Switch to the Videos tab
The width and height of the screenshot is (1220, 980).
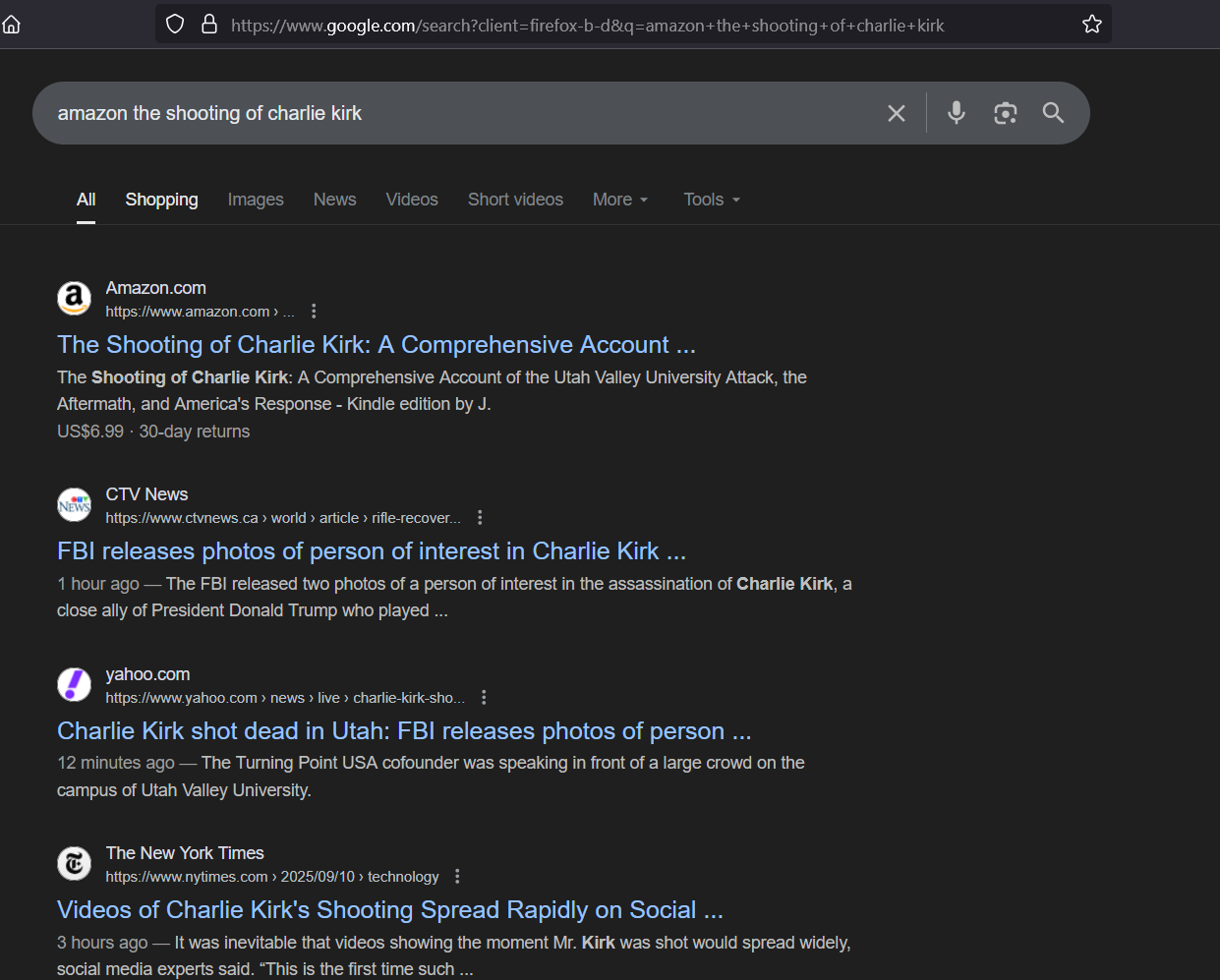tap(412, 200)
